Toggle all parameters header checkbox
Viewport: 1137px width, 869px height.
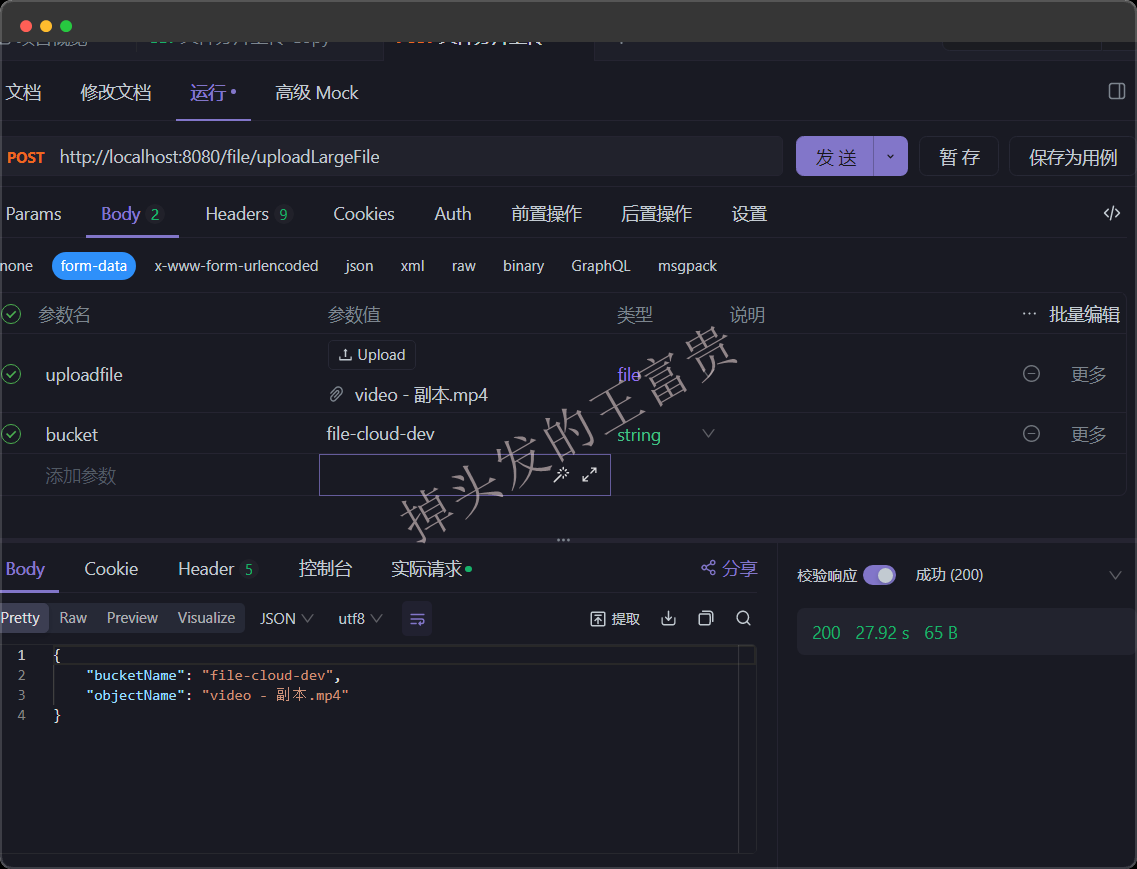[x=11, y=314]
